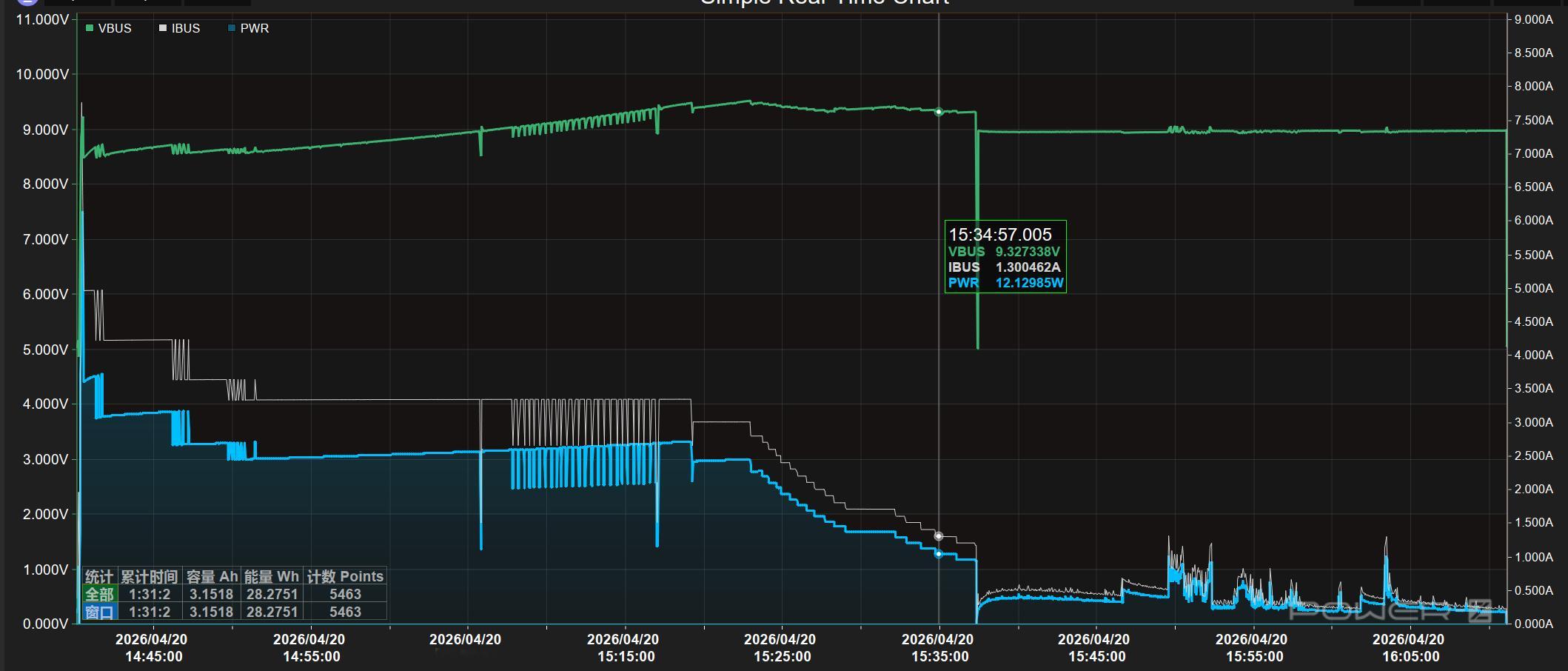The image size is (1568, 671).
Task: Click the 计数 Points column header
Action: (x=345, y=576)
